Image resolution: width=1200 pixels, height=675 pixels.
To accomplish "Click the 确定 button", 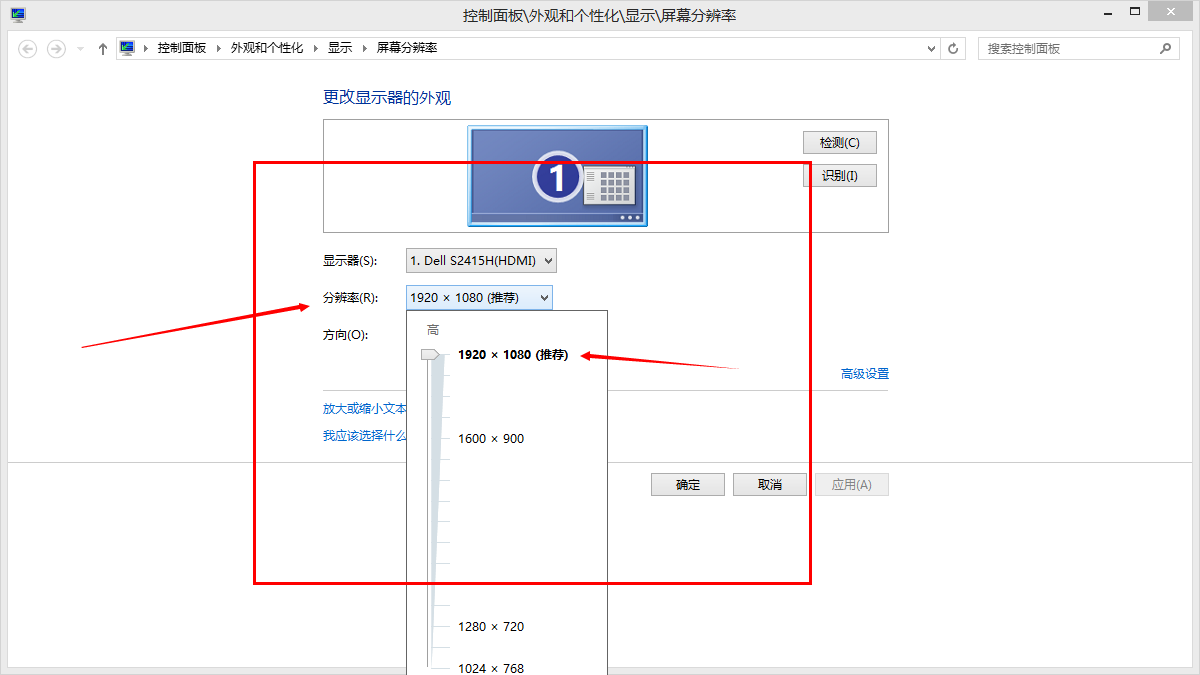I will click(x=688, y=485).
